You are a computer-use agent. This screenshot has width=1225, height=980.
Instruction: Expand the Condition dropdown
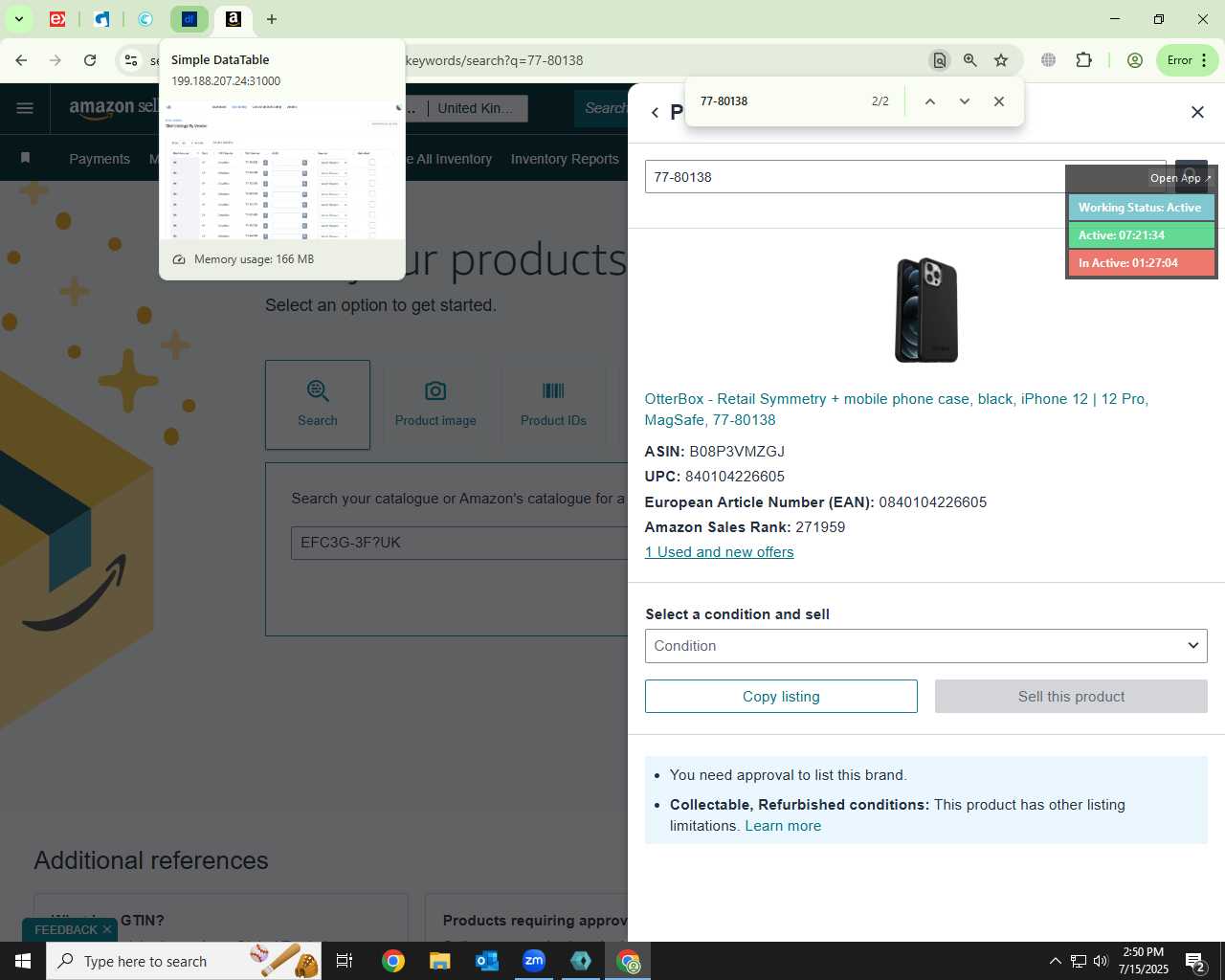coord(926,646)
